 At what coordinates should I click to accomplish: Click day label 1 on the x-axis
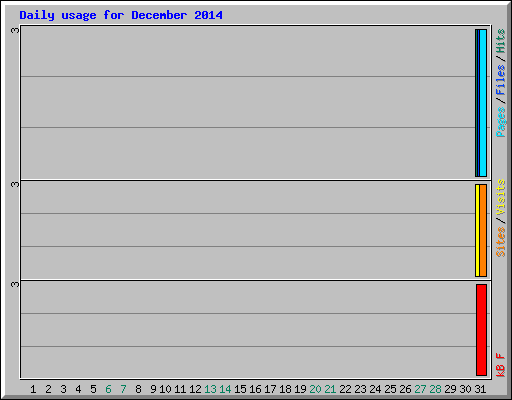[33, 389]
